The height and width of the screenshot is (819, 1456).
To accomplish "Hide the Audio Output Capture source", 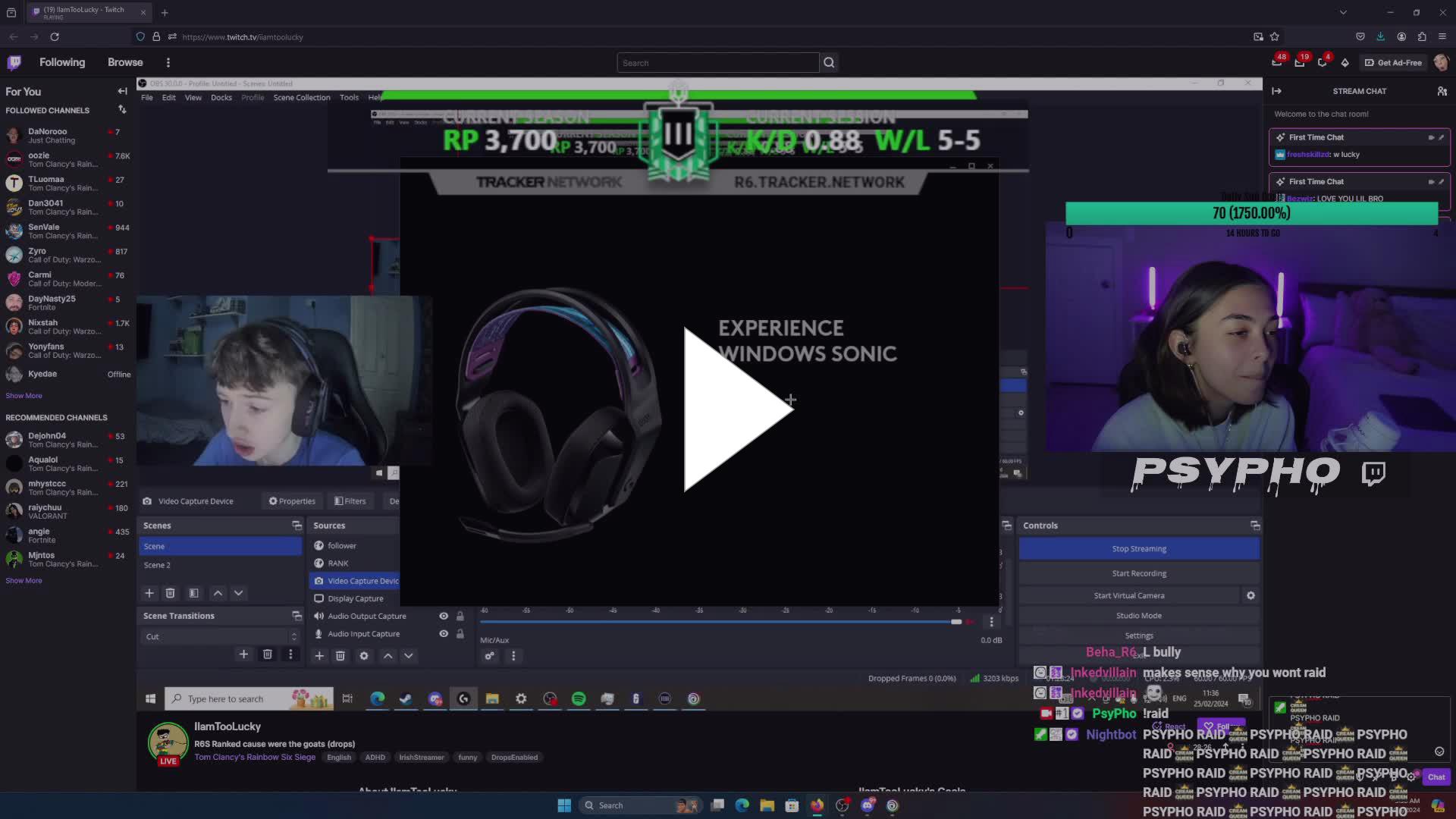I will (444, 616).
